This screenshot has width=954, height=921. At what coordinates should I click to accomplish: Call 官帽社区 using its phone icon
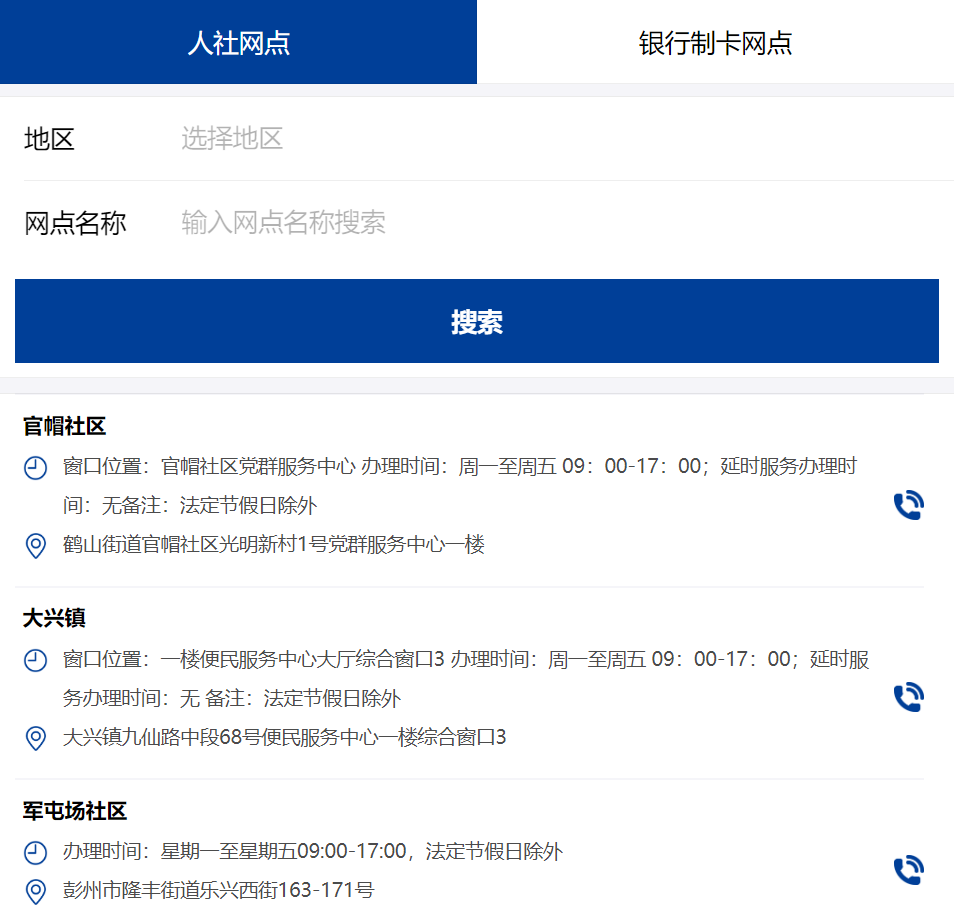[908, 505]
